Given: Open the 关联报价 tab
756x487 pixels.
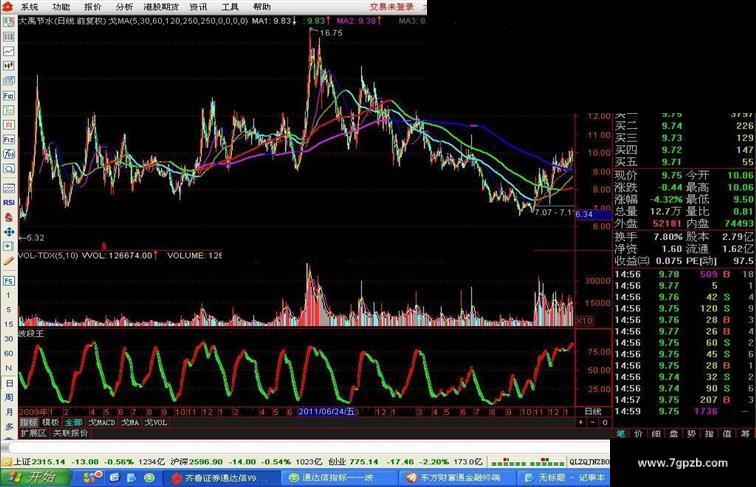Looking at the screenshot, I should pos(70,433).
